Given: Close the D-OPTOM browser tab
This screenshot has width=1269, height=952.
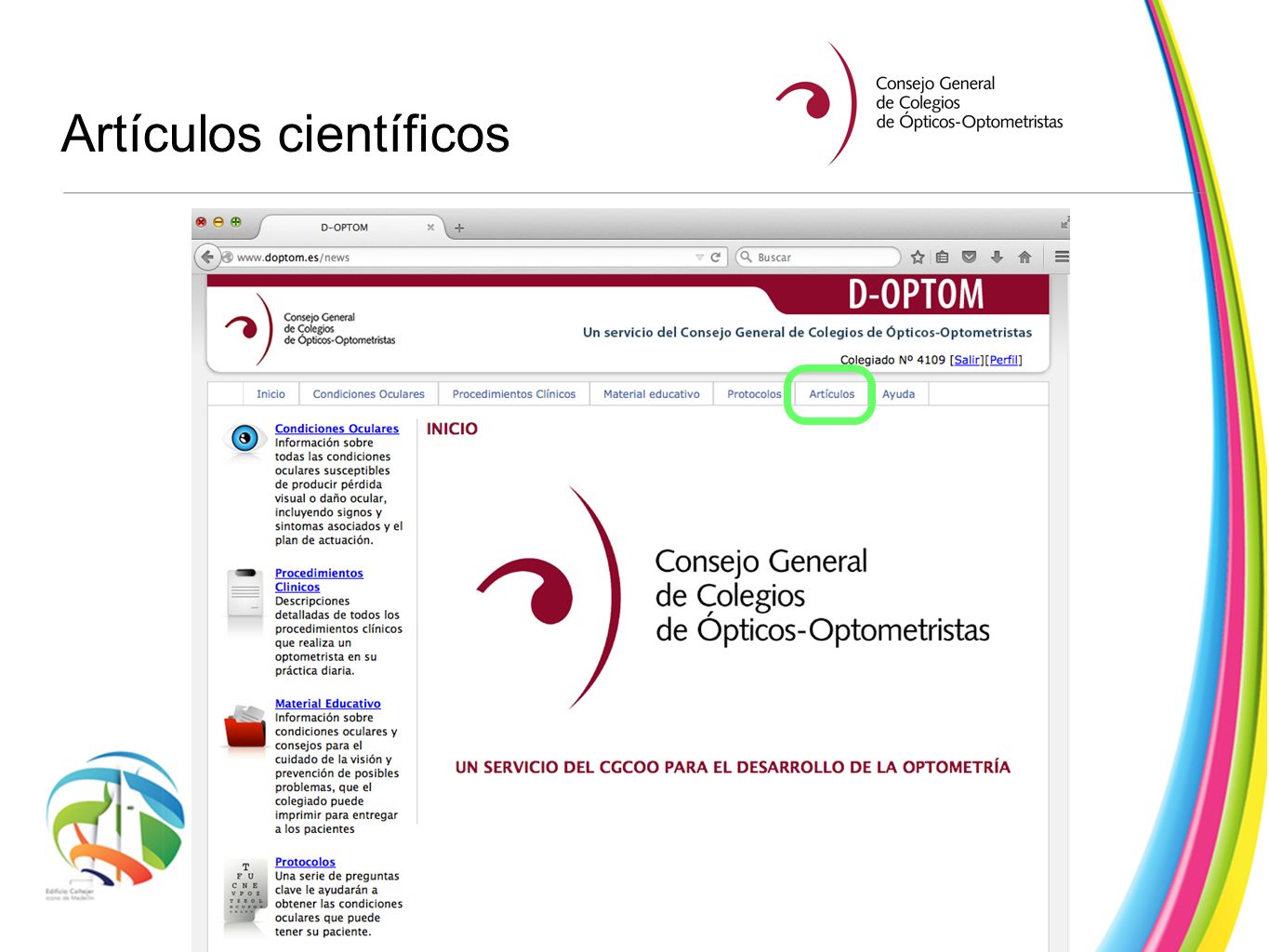Looking at the screenshot, I should pyautogui.click(x=430, y=227).
